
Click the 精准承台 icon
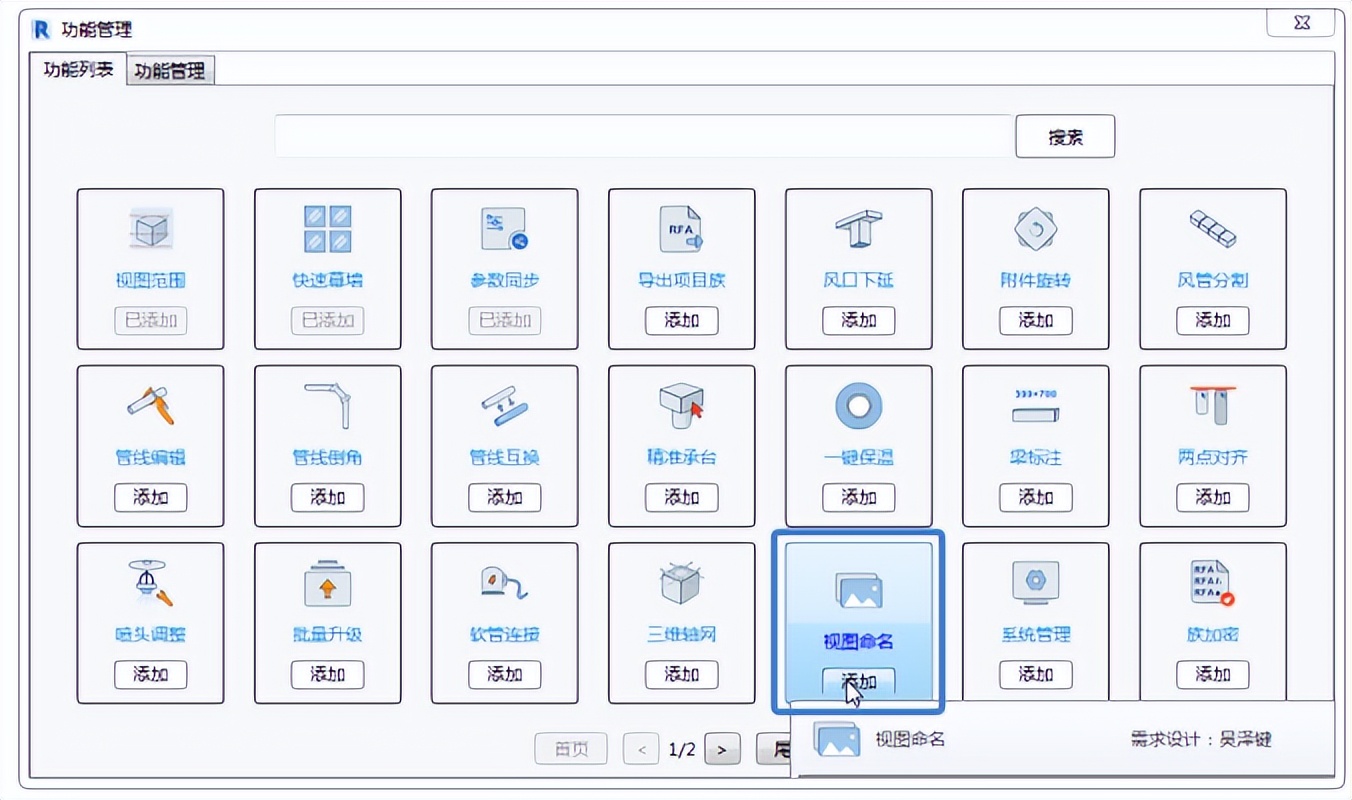[x=681, y=405]
